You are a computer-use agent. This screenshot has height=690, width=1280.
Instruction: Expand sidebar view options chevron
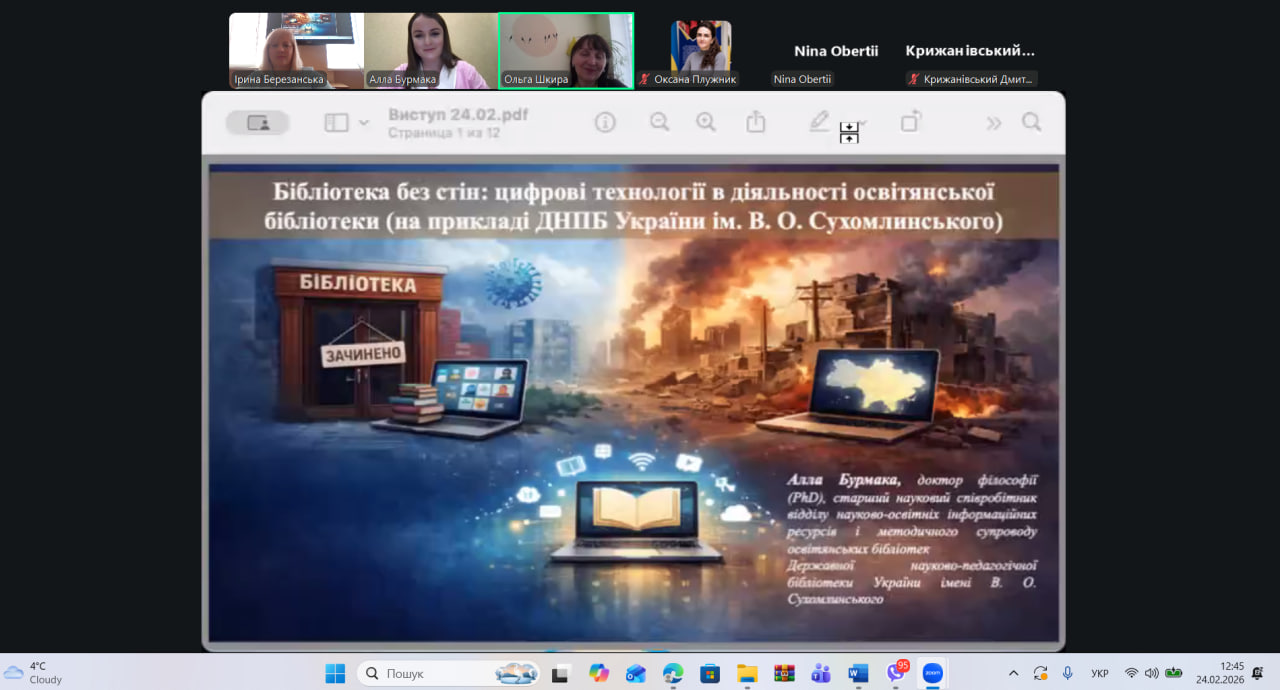click(364, 123)
